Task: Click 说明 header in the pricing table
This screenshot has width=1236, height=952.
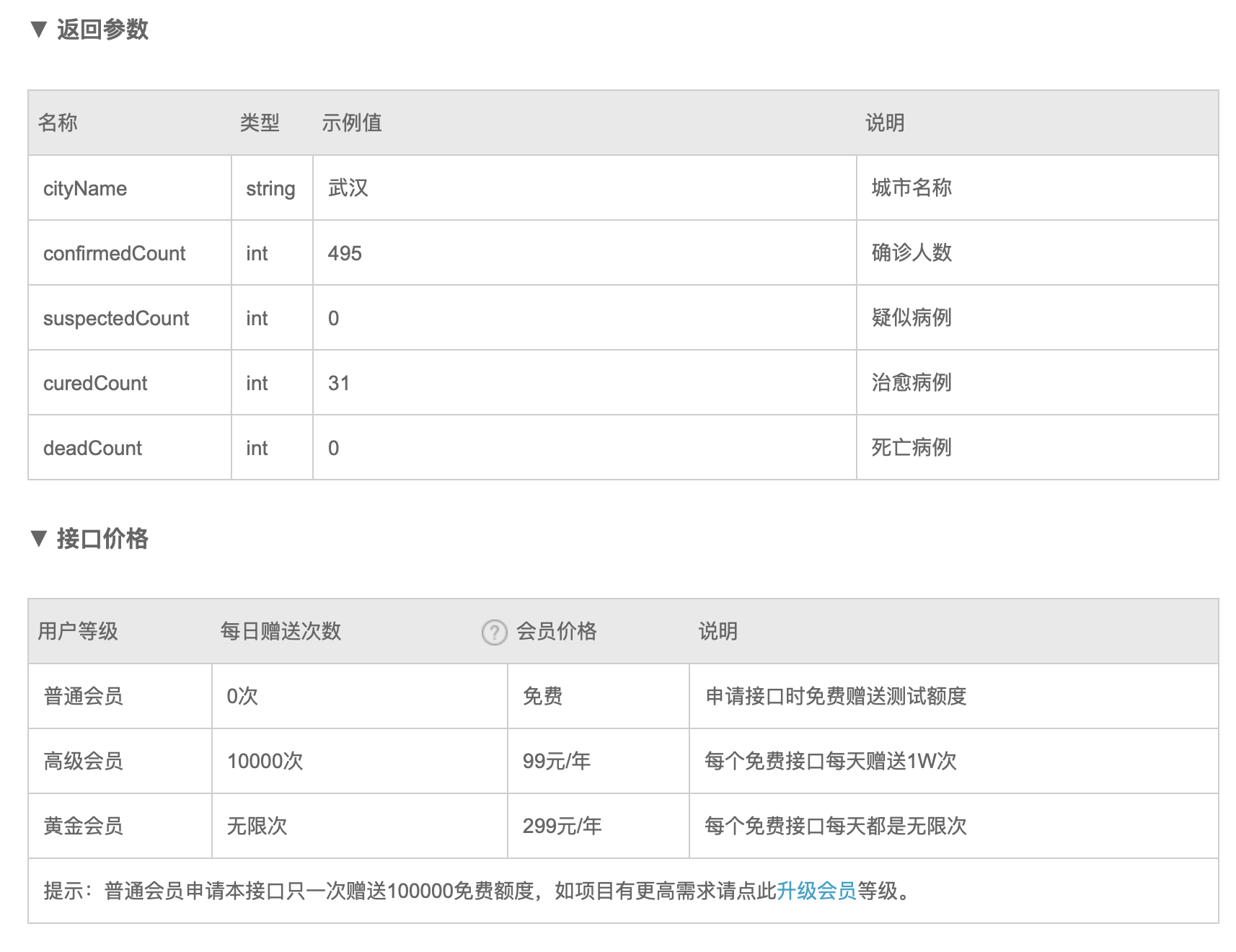Action: point(718,631)
